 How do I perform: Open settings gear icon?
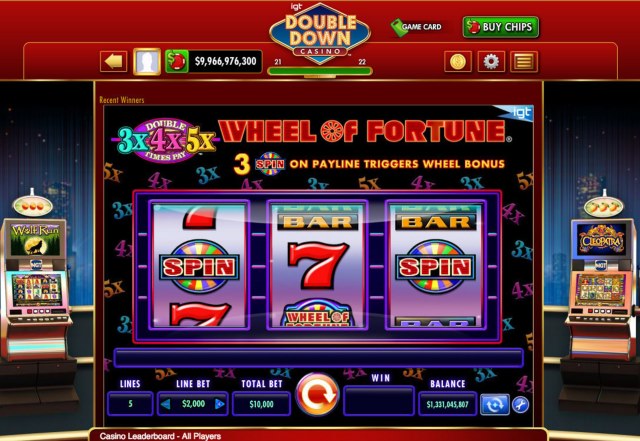491,62
